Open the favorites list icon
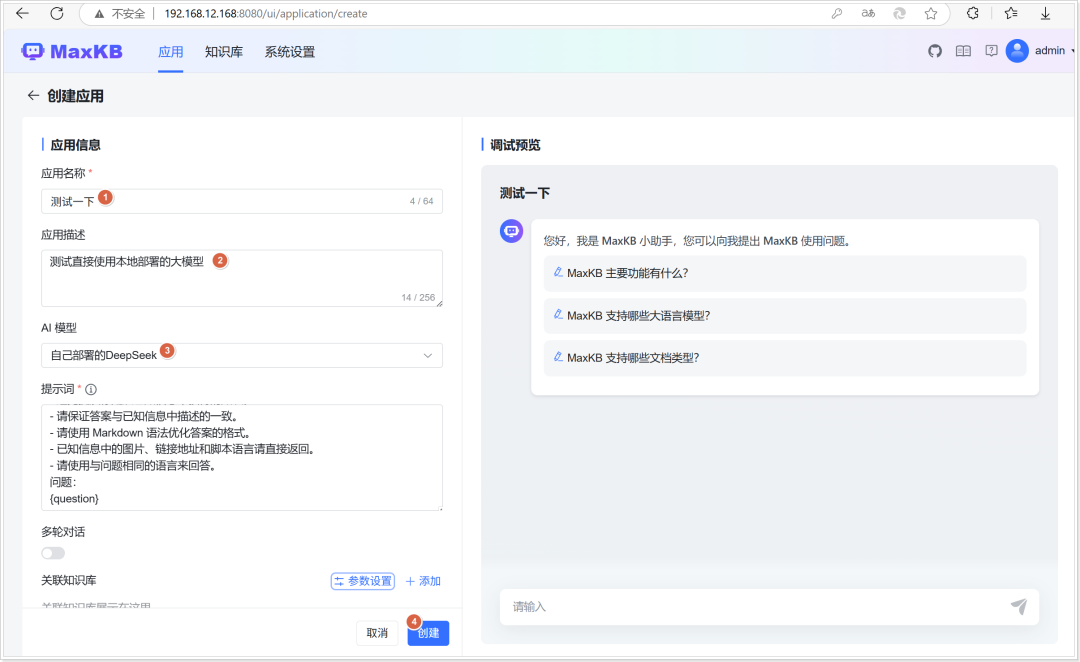 pyautogui.click(x=1010, y=13)
